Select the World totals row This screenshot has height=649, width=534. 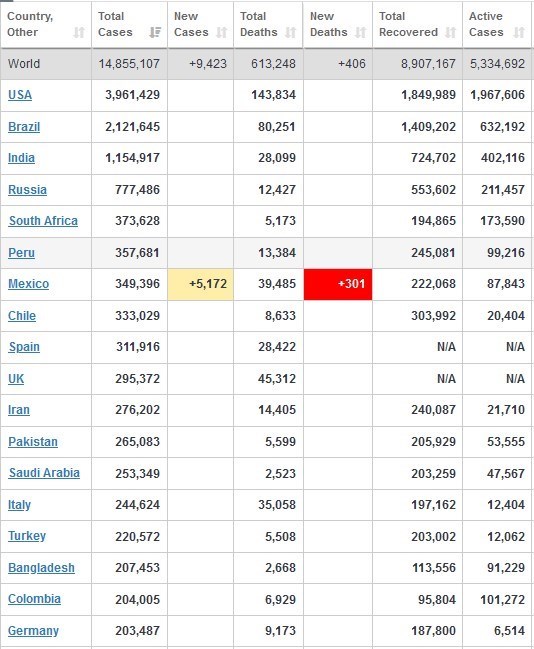tap(266, 64)
